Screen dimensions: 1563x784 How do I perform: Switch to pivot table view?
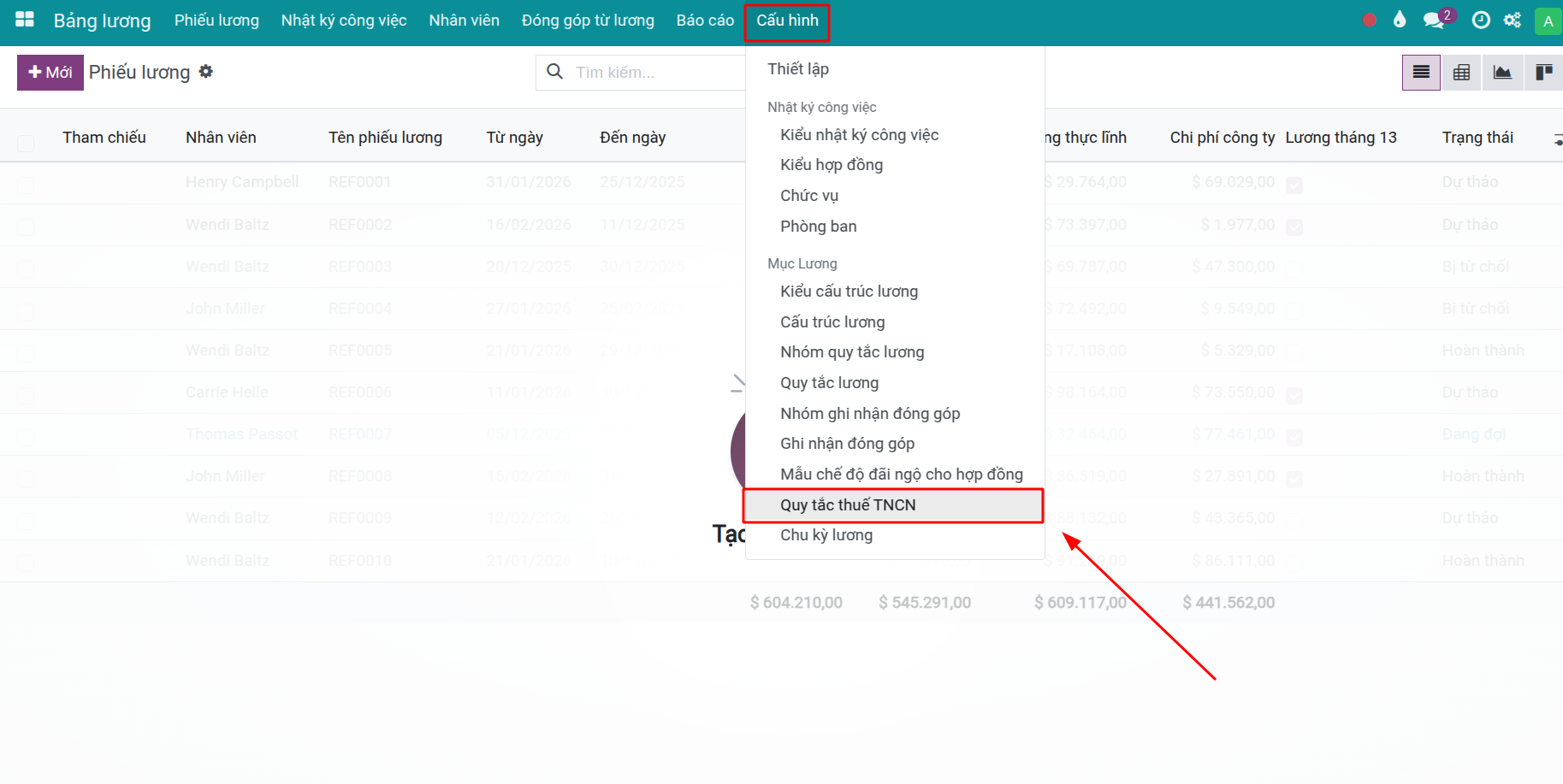1462,73
